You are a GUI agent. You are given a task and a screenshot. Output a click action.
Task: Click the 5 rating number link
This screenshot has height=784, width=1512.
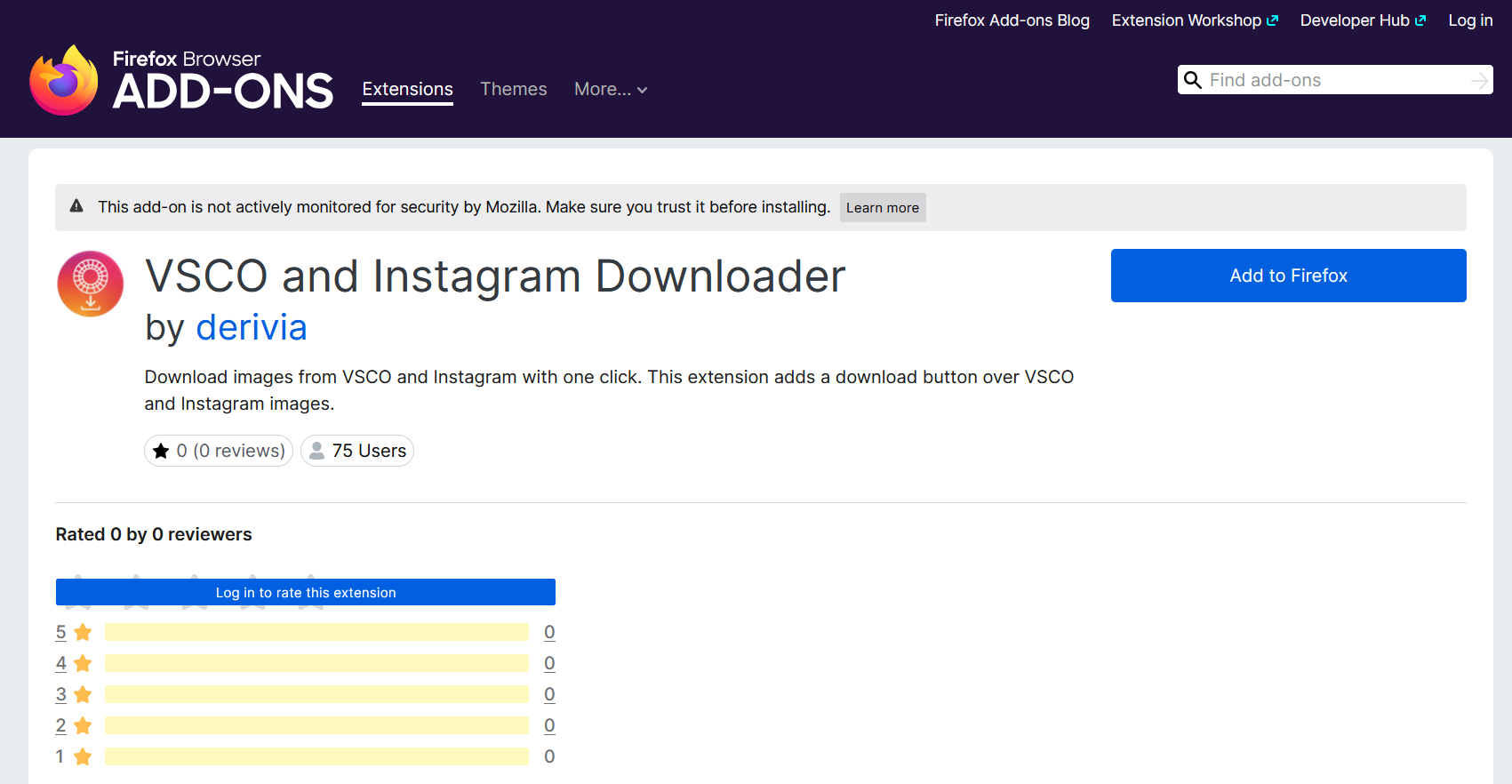click(60, 632)
